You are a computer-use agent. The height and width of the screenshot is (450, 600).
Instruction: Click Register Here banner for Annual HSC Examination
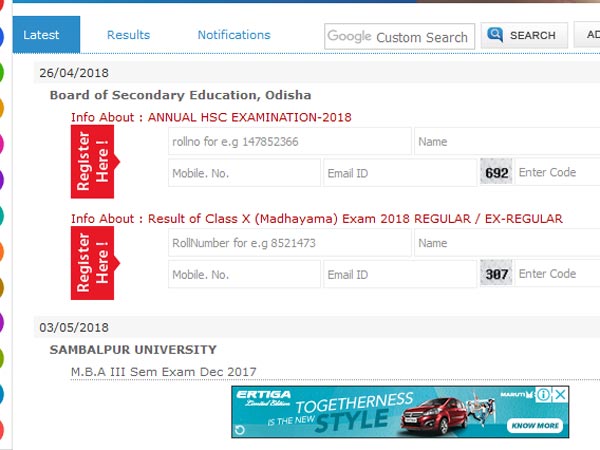click(94, 161)
